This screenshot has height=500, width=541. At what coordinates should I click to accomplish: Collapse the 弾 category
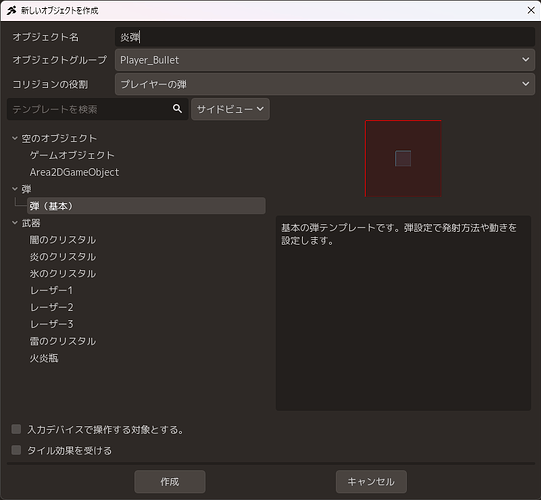click(15, 189)
